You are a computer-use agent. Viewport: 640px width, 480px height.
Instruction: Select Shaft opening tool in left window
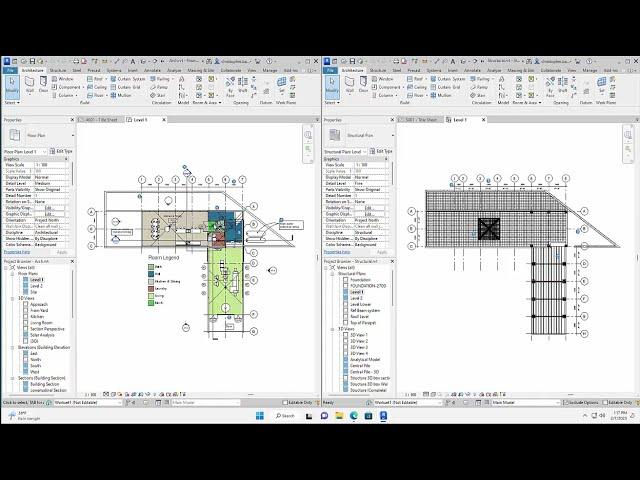242,85
